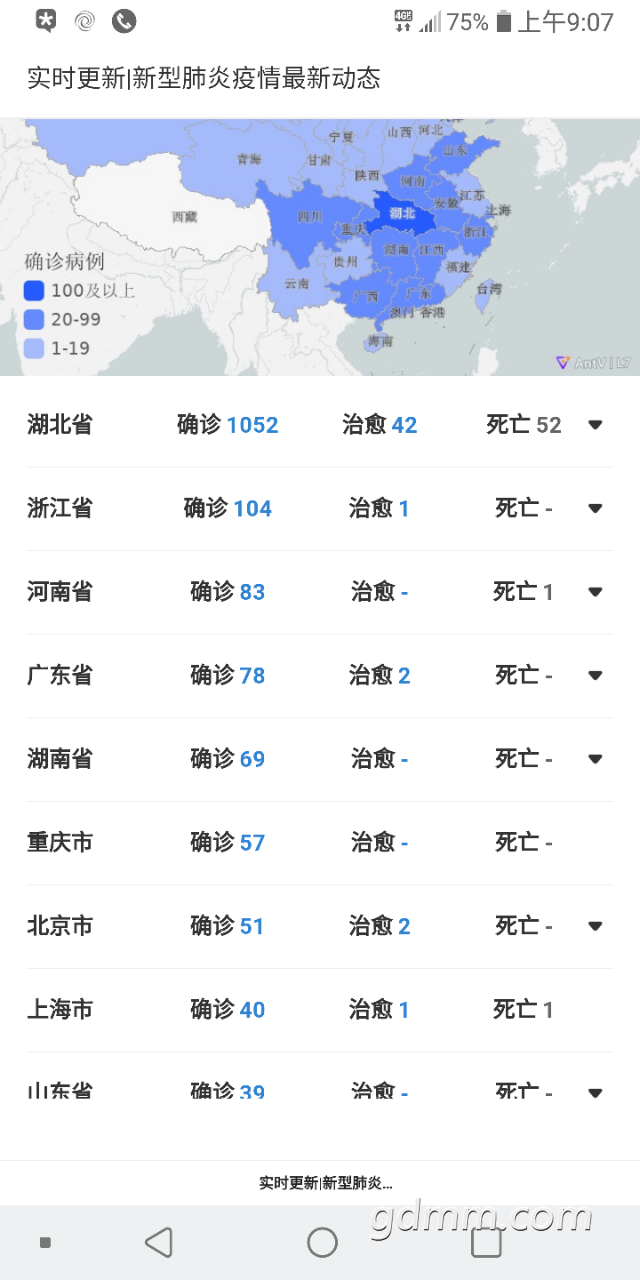The width and height of the screenshot is (640, 1280).
Task: Expand the 北京市 row arrow
Action: click(x=595, y=926)
